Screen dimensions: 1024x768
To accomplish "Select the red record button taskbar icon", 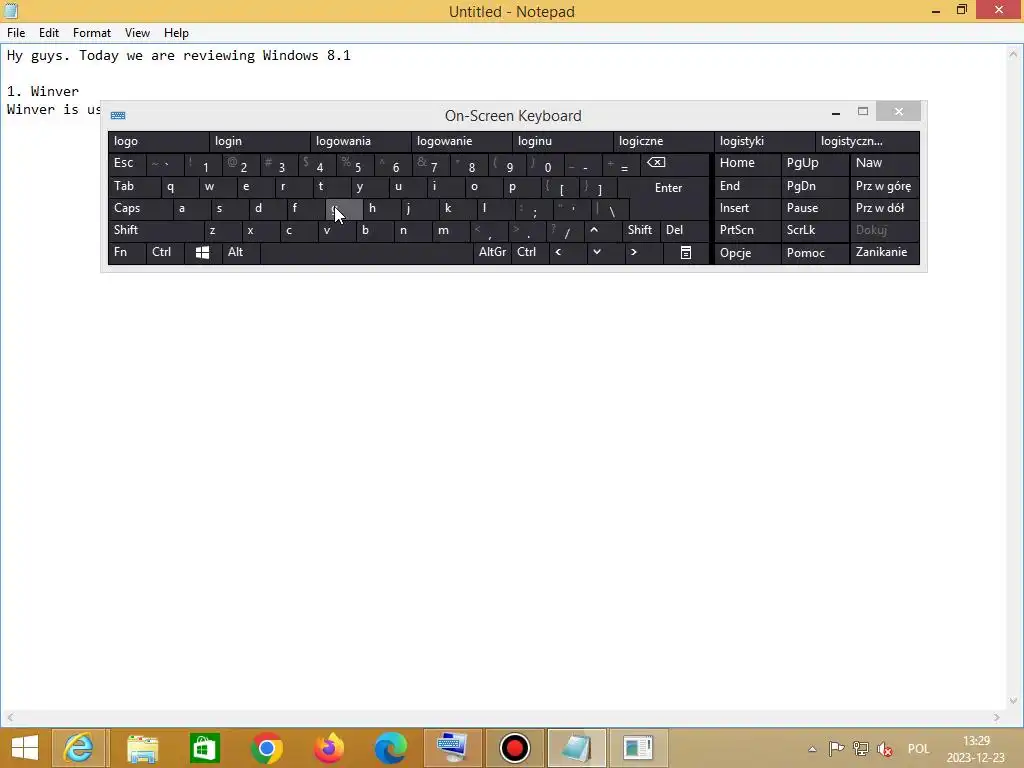I will [x=515, y=748].
